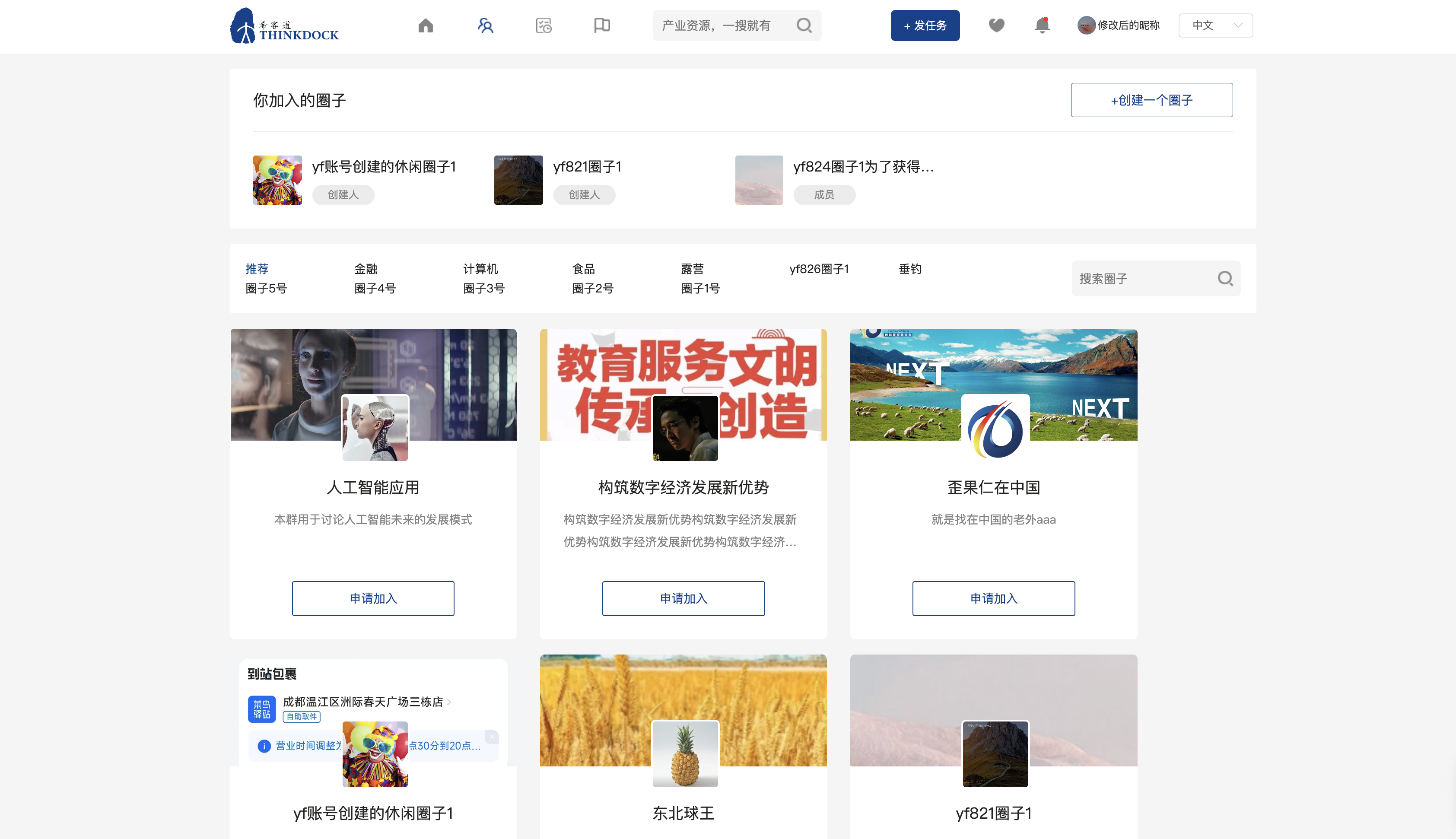Click 创建一个圈子 button
The height and width of the screenshot is (839, 1456).
coord(1151,100)
